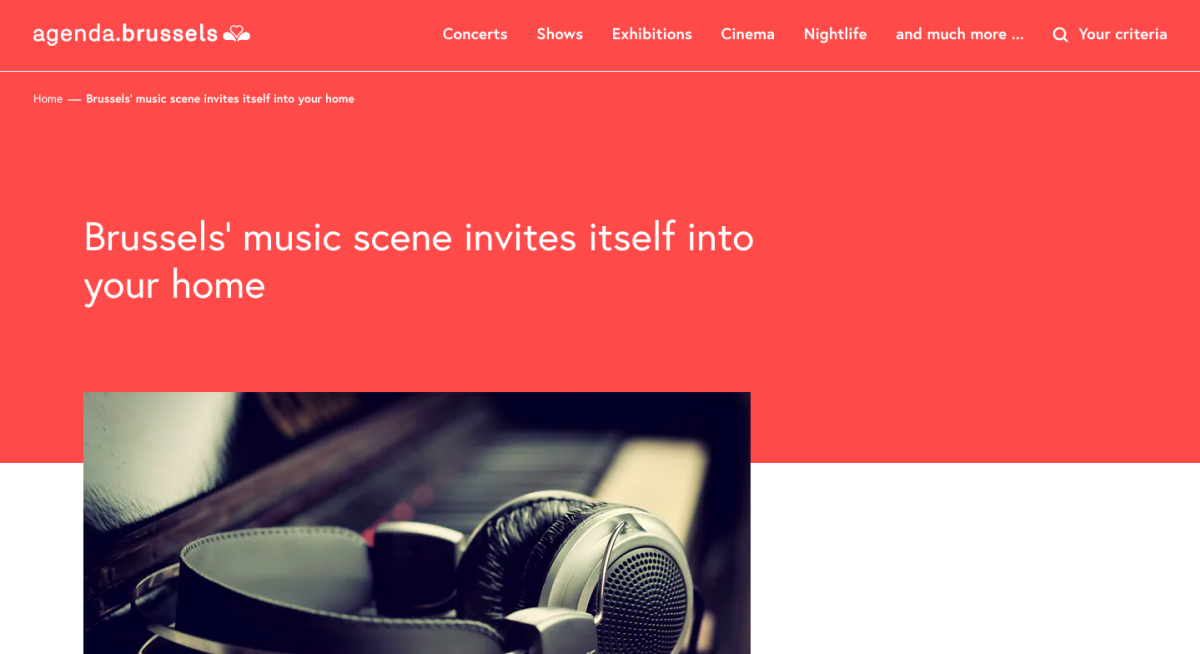Open the Nightlife section

(835, 34)
